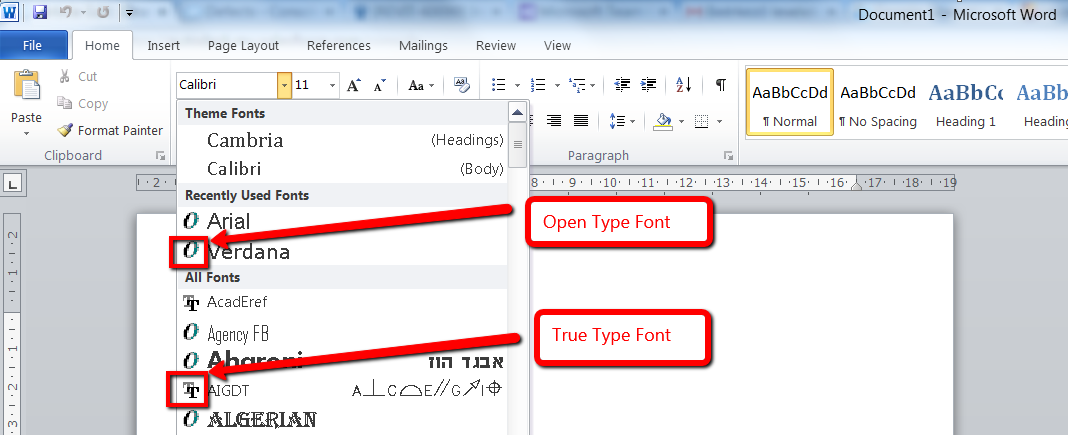Click the font name box showing Calibri
Screen dimensions: 1068x435
[x=226, y=85]
